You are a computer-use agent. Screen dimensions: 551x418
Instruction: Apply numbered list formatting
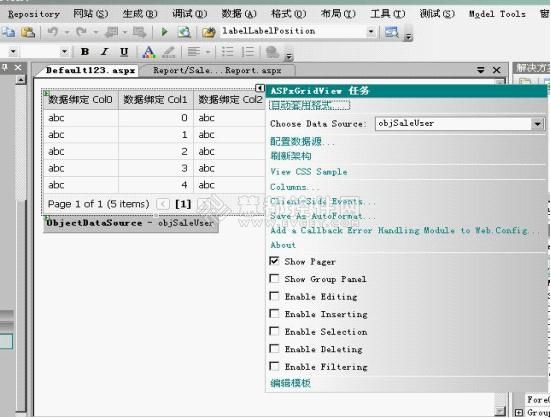(x=248, y=52)
